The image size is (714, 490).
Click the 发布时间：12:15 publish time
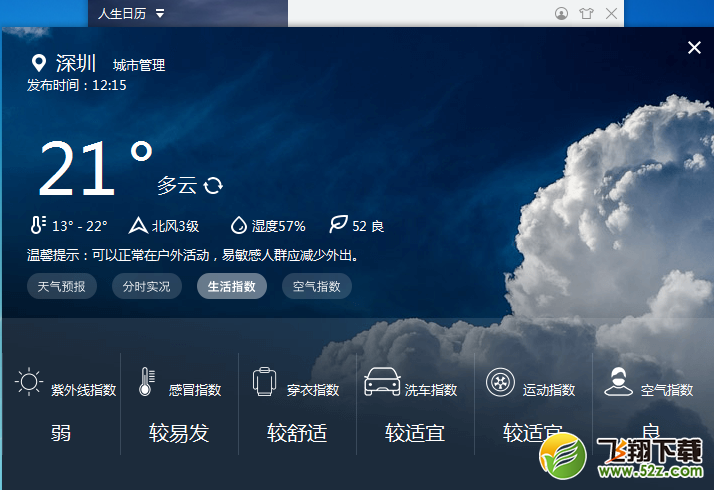76,85
